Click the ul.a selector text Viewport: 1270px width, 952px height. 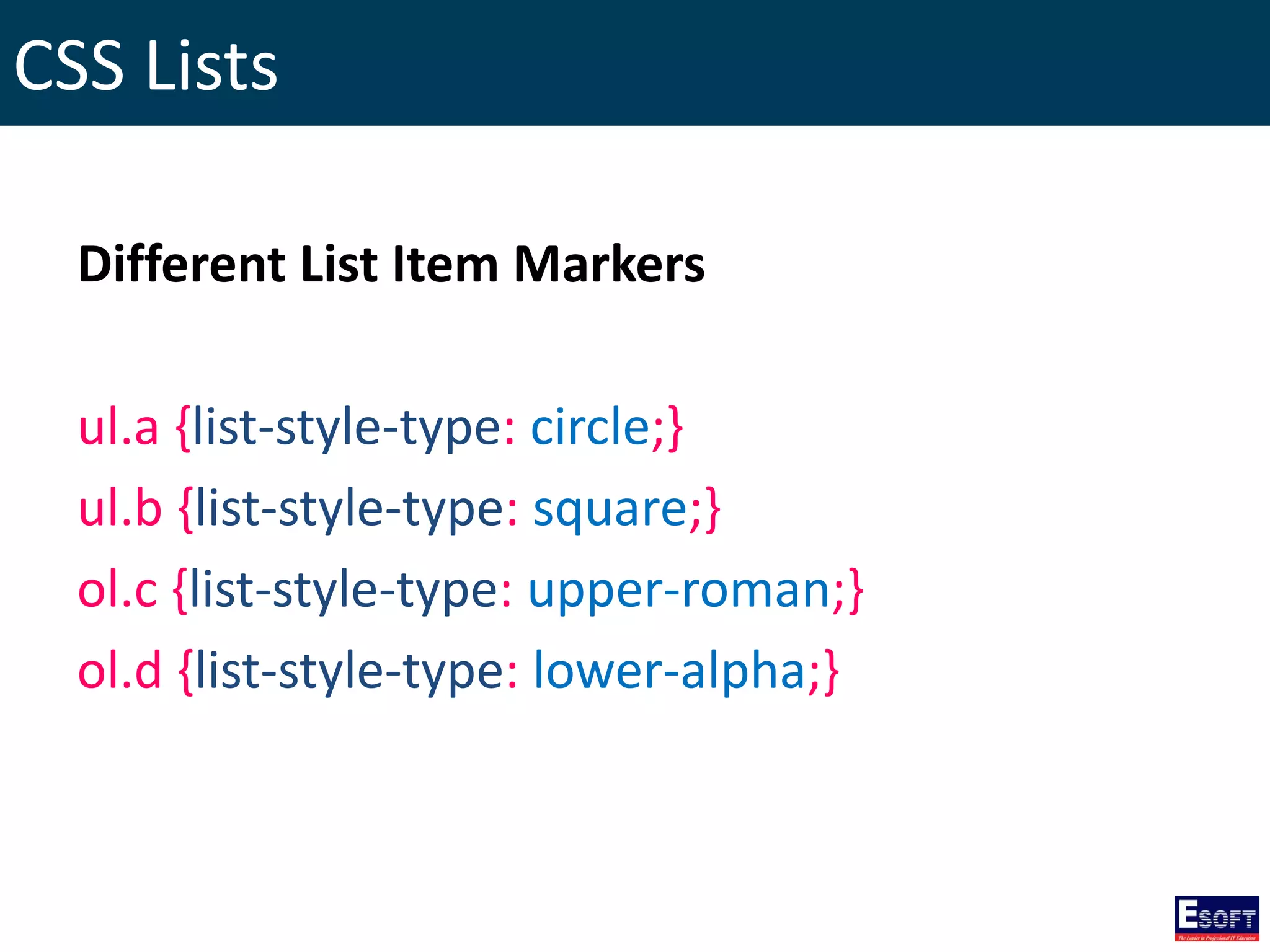(x=118, y=428)
